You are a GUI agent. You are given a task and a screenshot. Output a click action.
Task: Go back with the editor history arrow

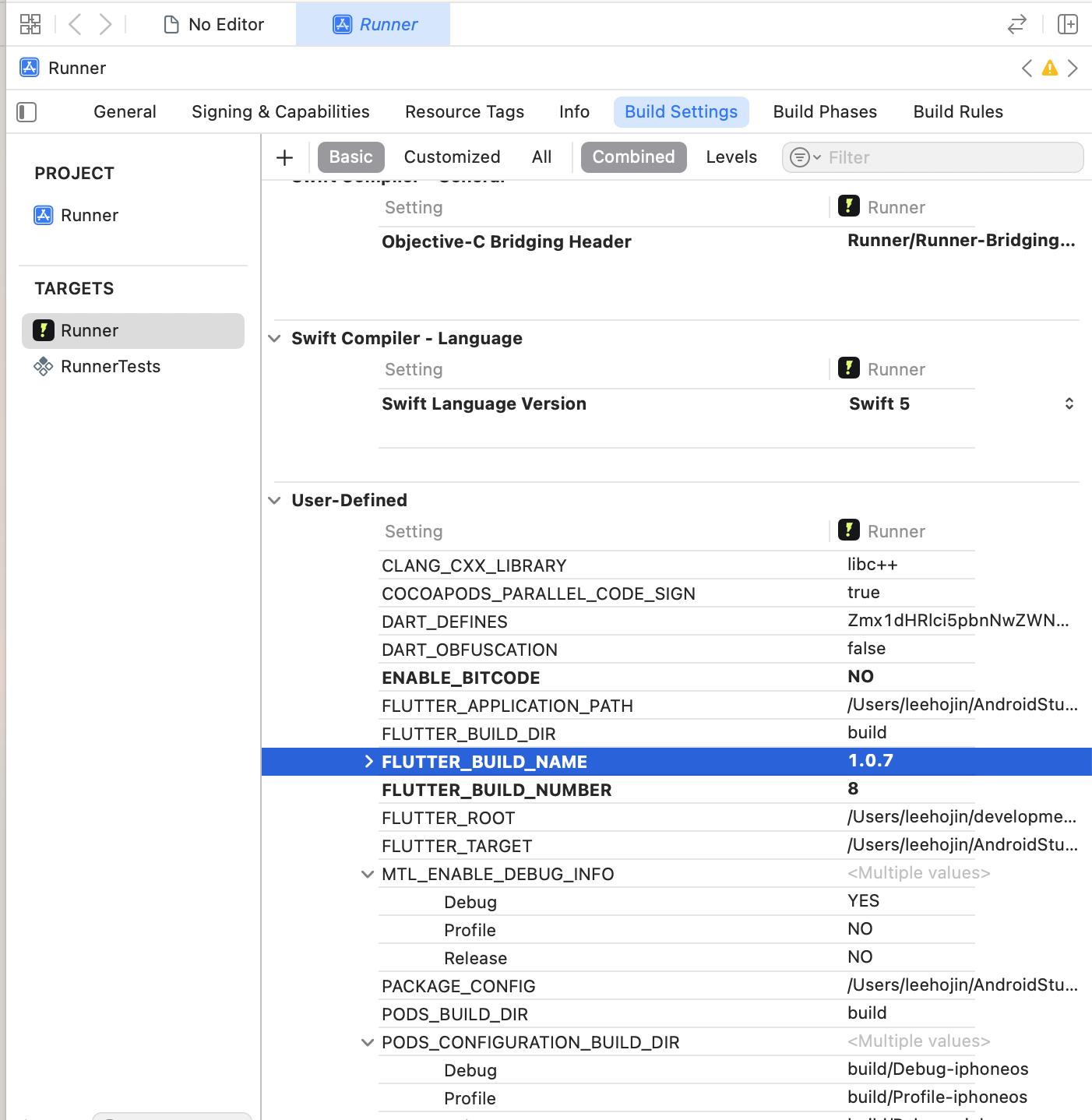[75, 24]
